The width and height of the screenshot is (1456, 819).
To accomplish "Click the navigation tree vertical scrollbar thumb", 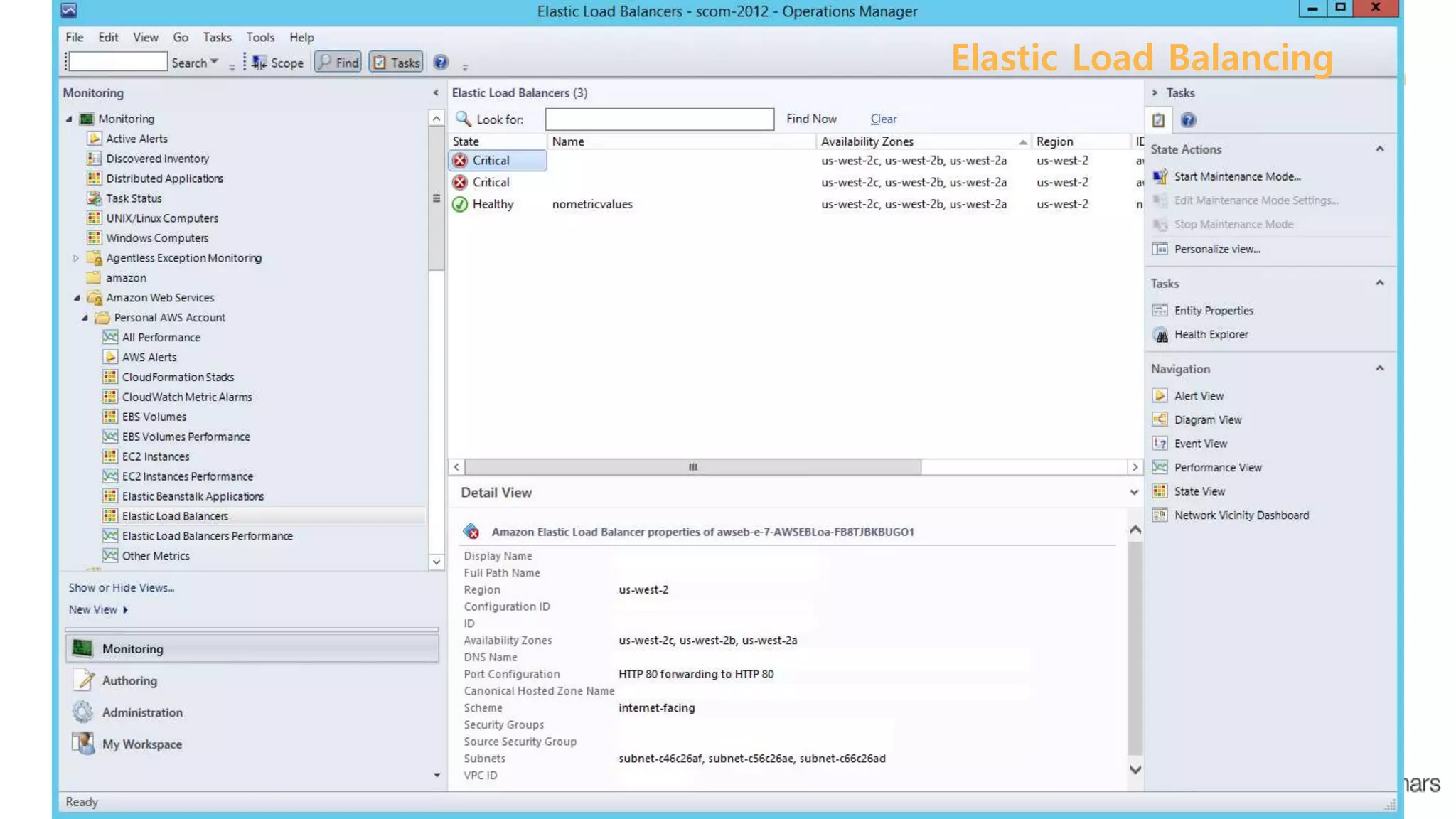I will tap(436, 198).
